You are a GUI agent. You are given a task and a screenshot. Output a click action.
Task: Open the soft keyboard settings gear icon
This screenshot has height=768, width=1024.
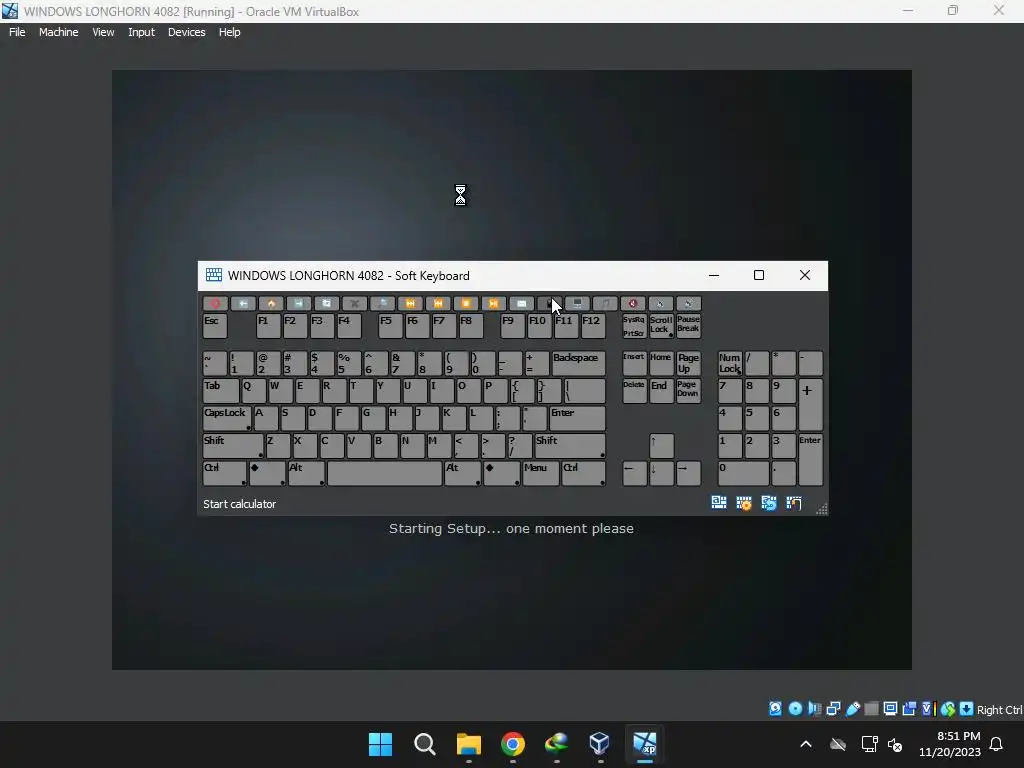point(744,503)
